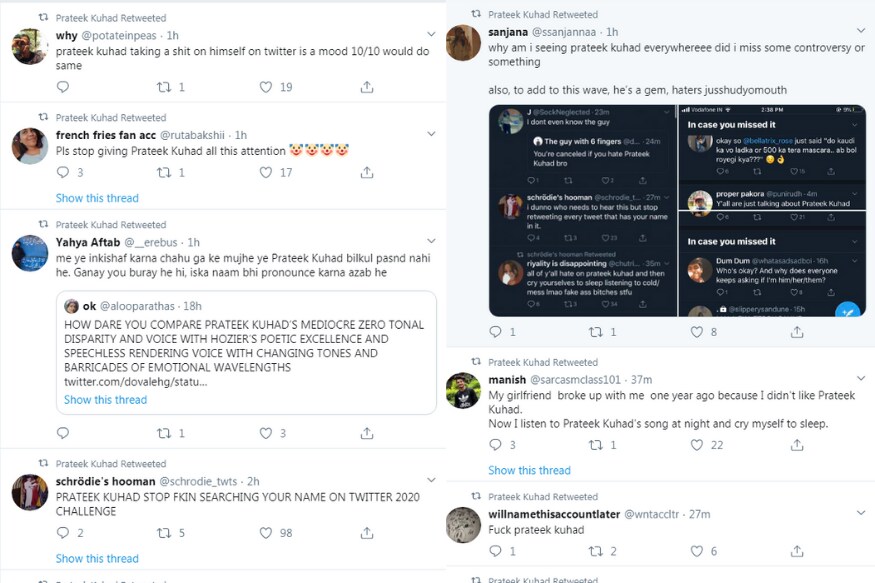Like the french fries fan acc tweet
The image size is (875, 583).
[266, 172]
